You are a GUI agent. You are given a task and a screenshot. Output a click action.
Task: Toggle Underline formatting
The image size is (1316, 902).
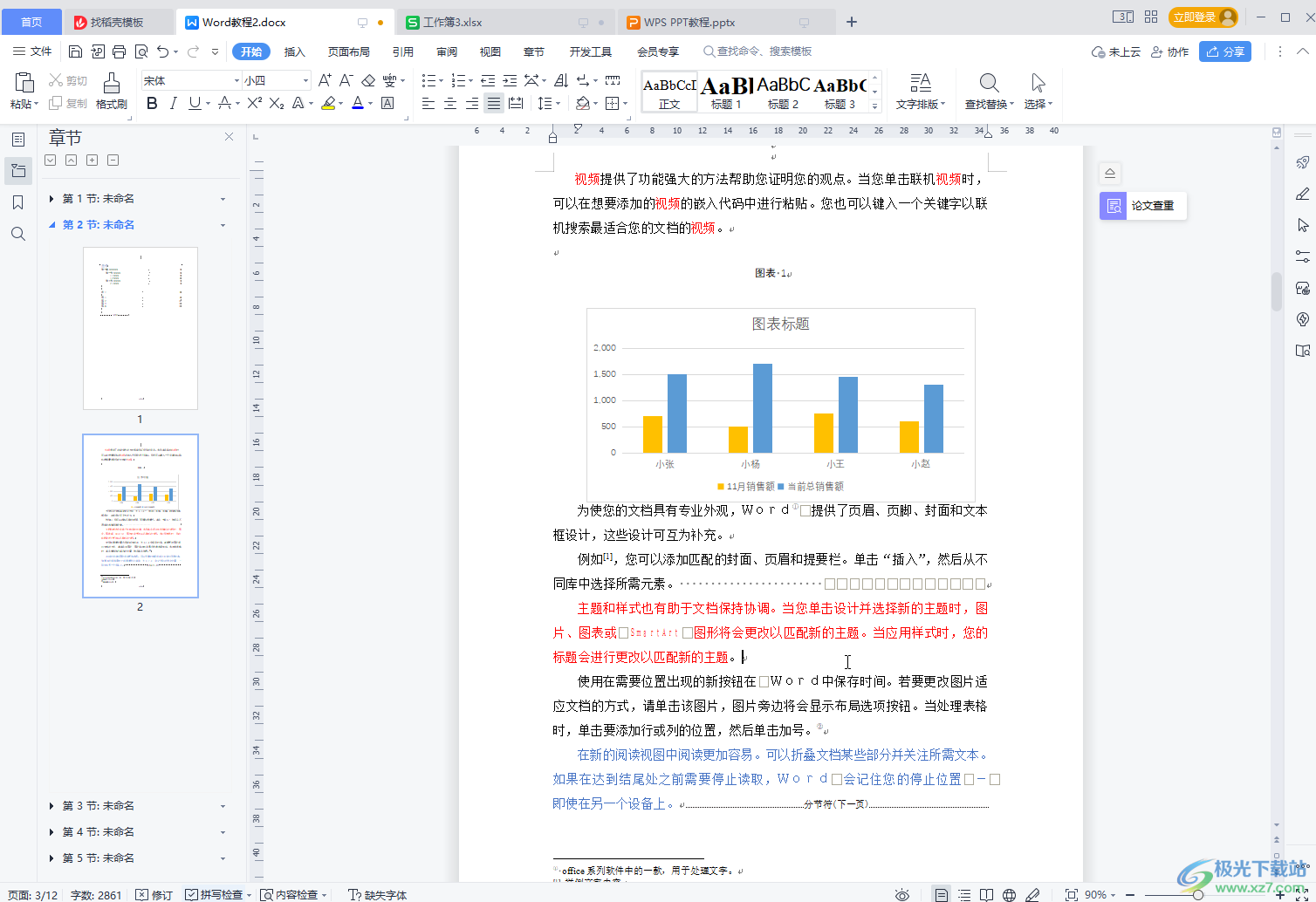tap(194, 104)
